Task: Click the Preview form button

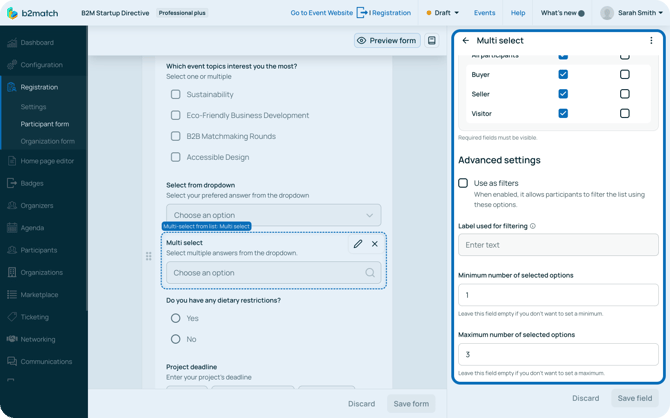Action: (387, 41)
